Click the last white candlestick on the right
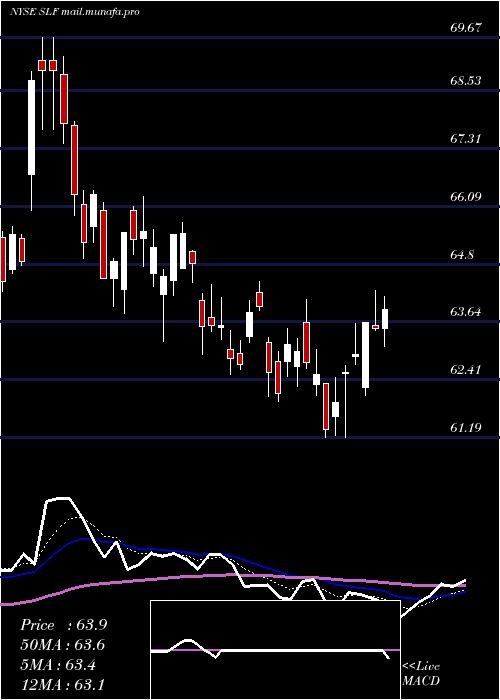The width and height of the screenshot is (500, 700). tap(385, 319)
